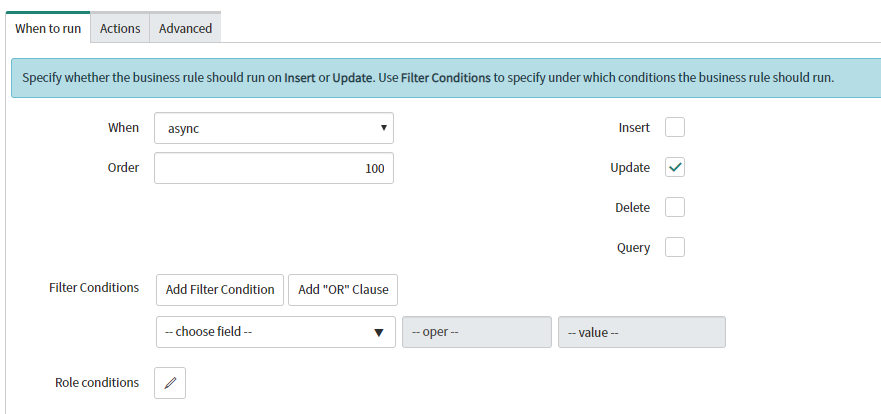Check the Insert checkbox
The height and width of the screenshot is (414, 881).
point(675,128)
